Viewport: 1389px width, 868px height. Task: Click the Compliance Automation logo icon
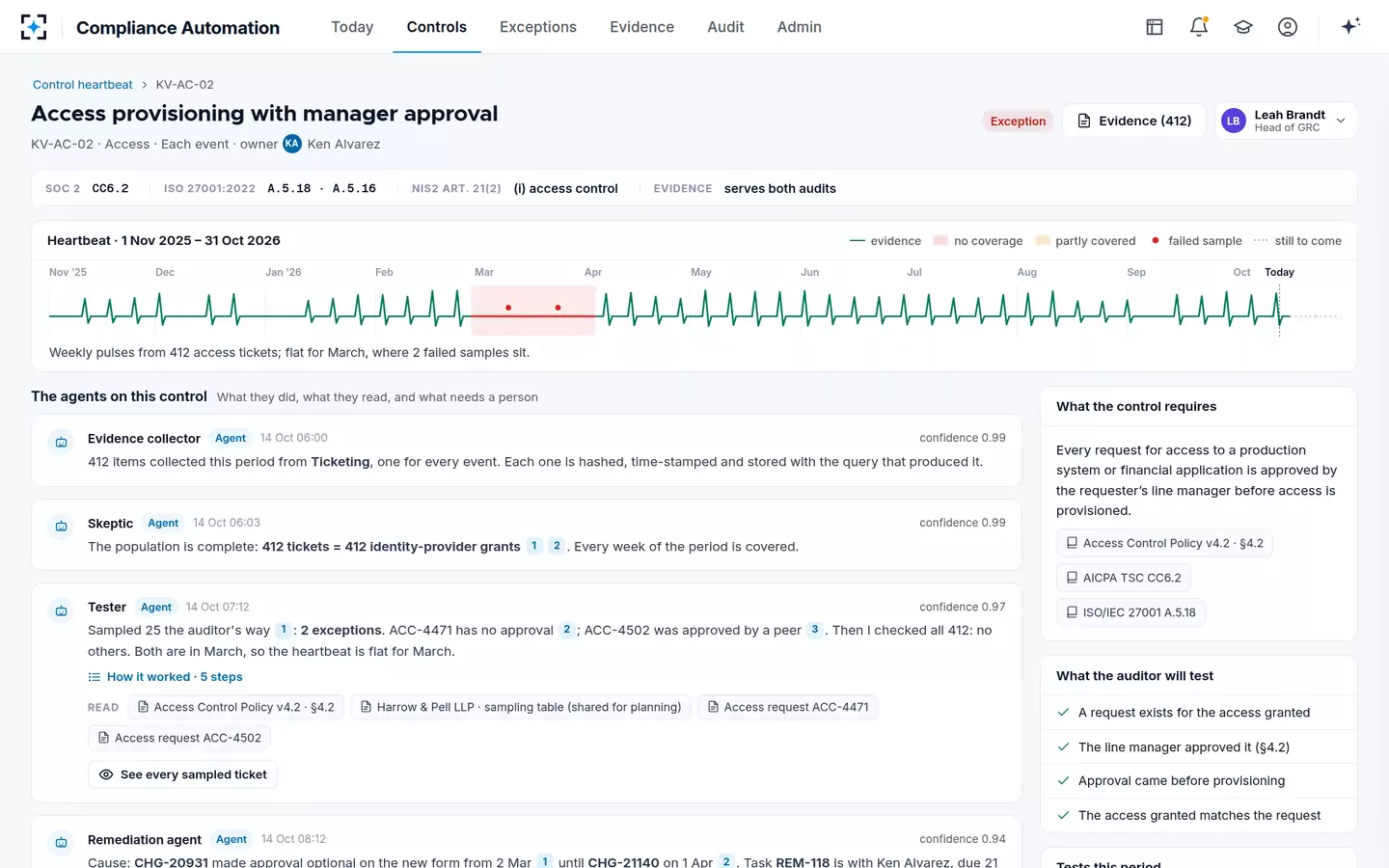pyautogui.click(x=34, y=27)
